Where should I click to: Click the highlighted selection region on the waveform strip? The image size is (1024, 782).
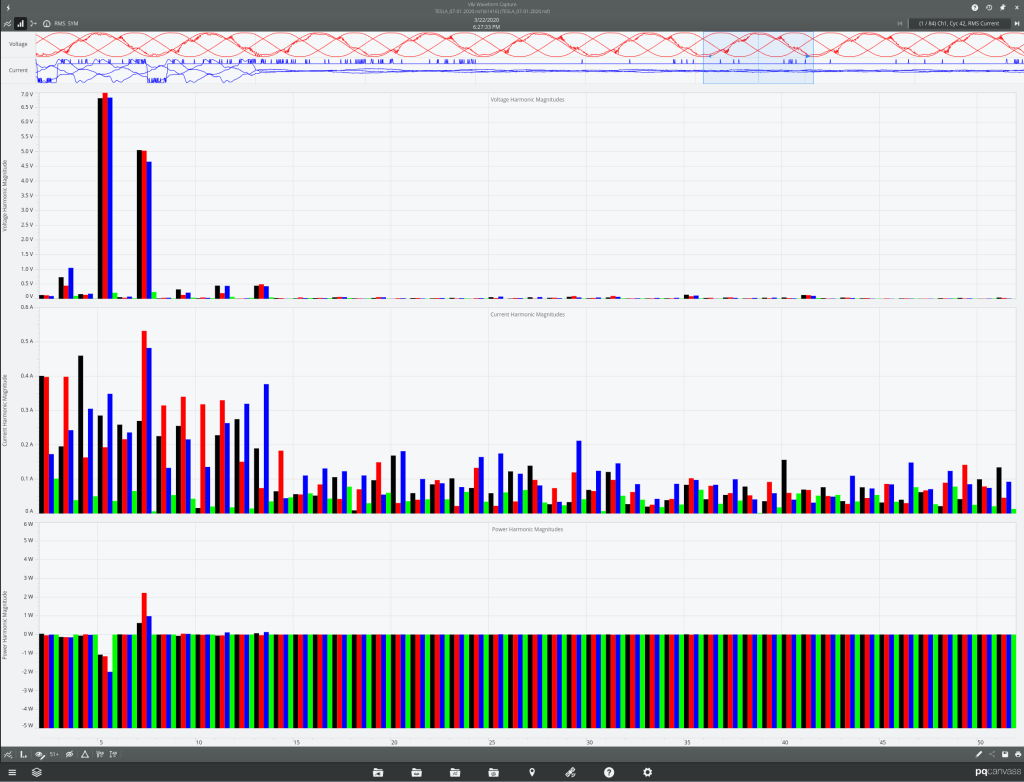click(x=758, y=60)
